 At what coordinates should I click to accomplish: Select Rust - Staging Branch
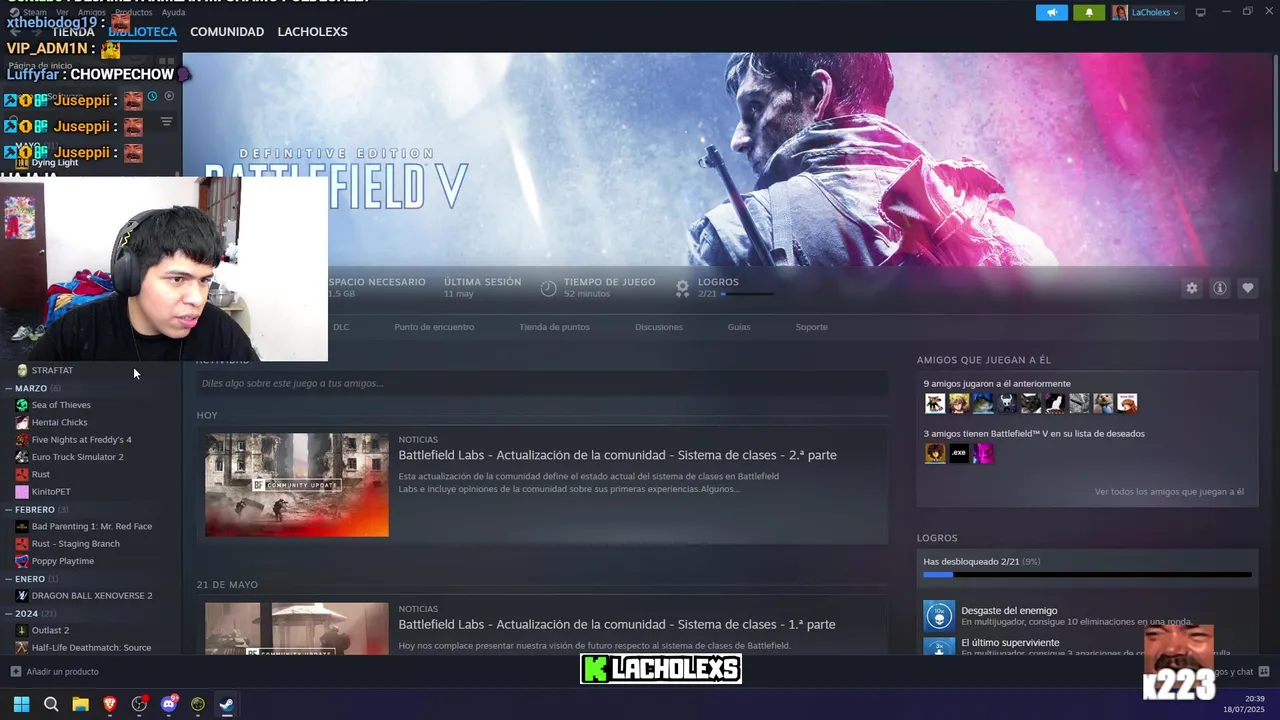(75, 544)
